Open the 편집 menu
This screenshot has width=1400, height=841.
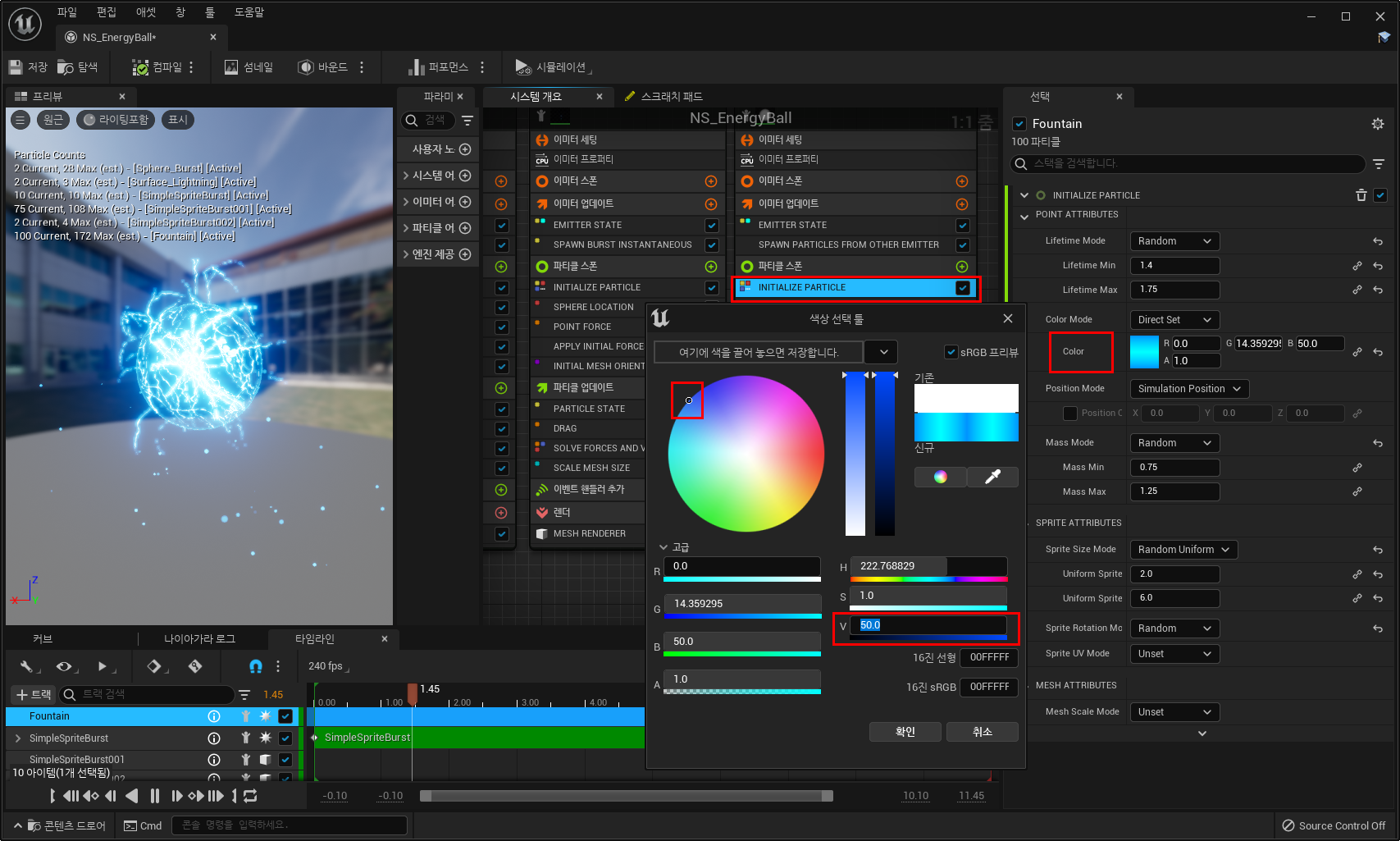106,12
